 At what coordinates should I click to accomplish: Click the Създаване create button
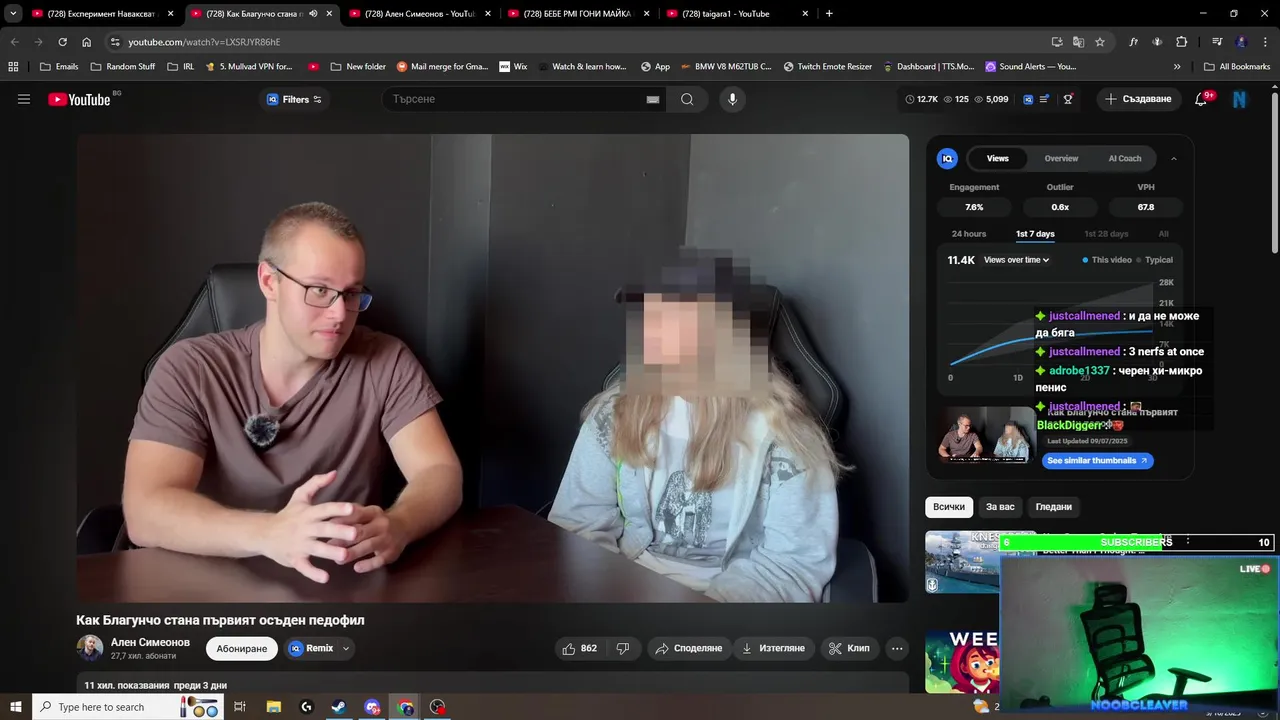point(1138,99)
